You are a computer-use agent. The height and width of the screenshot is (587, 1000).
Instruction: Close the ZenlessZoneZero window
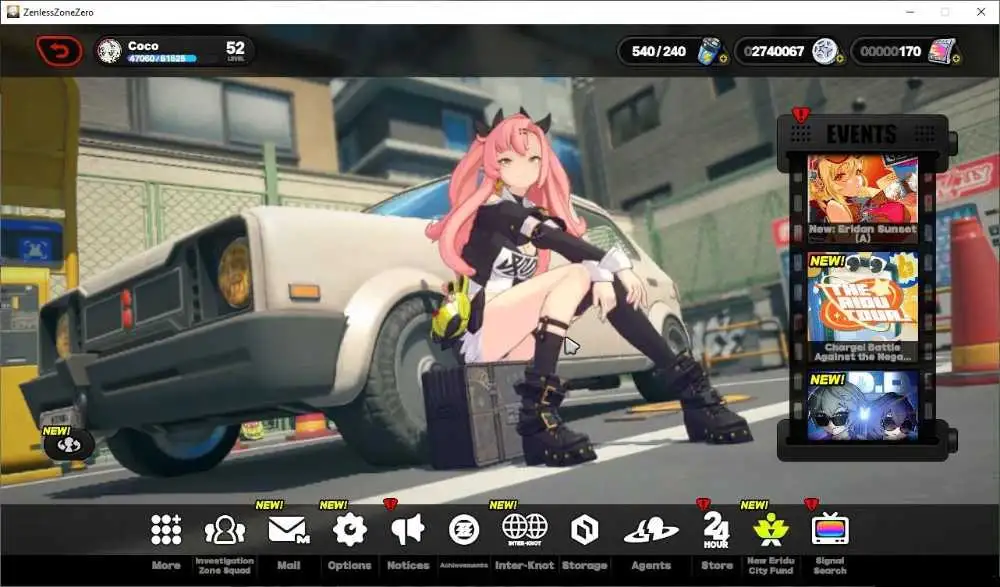click(x=981, y=12)
